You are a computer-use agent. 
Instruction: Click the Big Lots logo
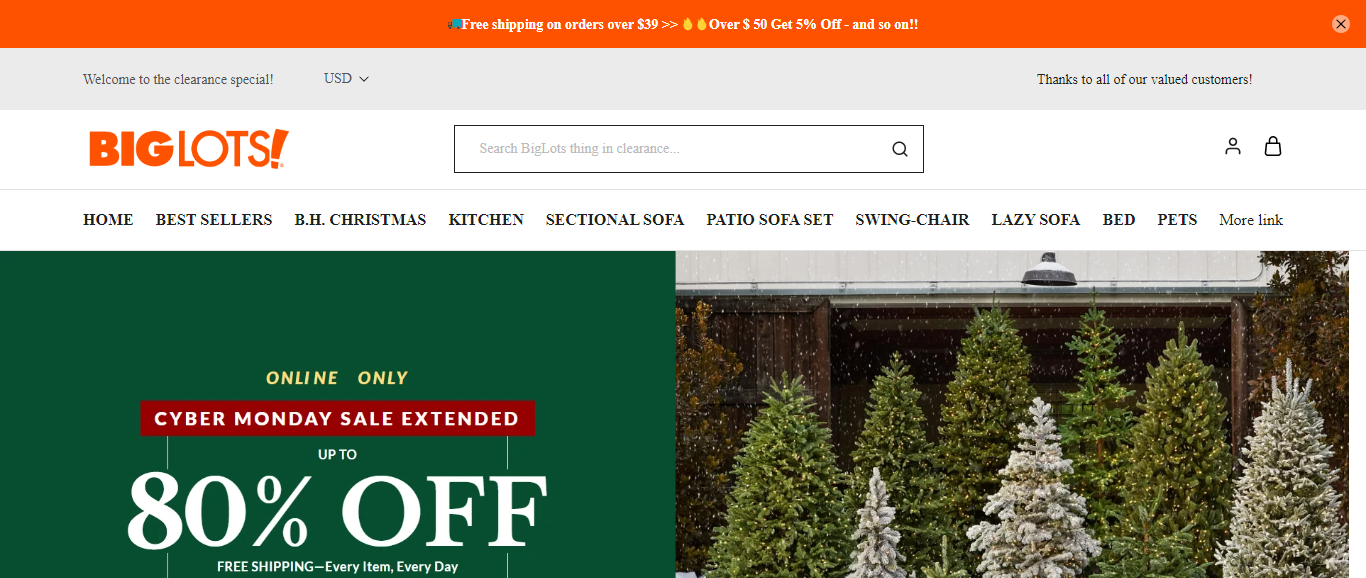point(189,149)
